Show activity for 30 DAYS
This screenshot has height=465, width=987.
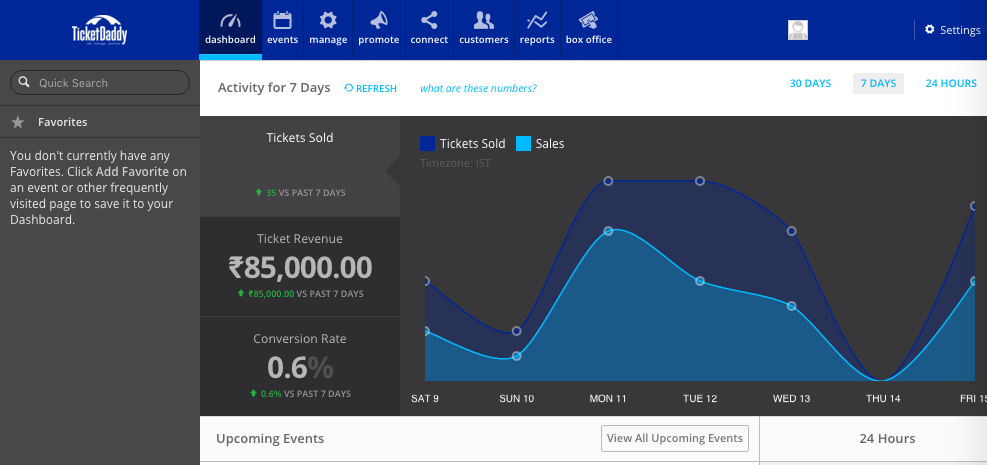810,83
